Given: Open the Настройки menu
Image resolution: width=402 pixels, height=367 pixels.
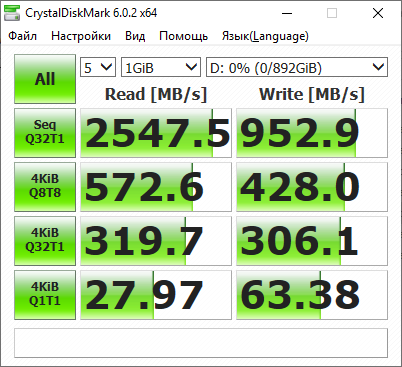Looking at the screenshot, I should click(81, 36).
